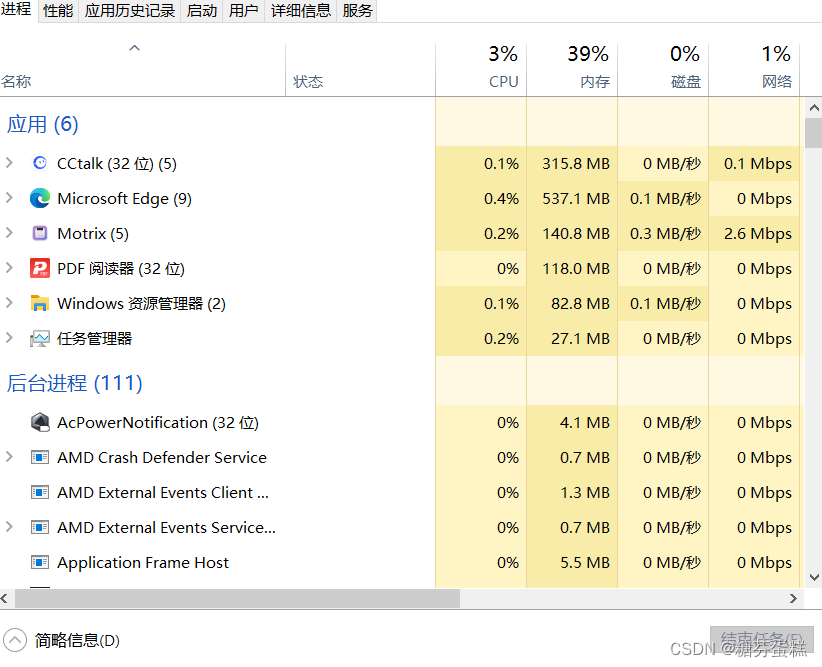Image resolution: width=822 pixels, height=667 pixels.
Task: Click the horizontal scrollbar thumb
Action: pyautogui.click(x=237, y=598)
